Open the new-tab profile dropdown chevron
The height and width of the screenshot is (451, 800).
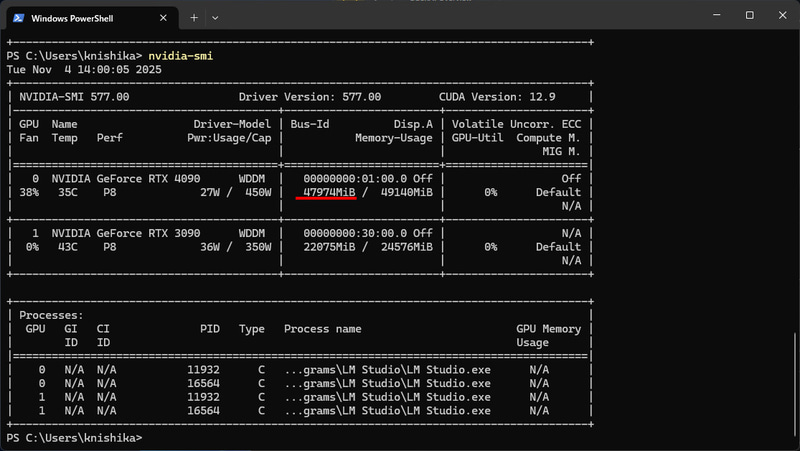[x=215, y=18]
